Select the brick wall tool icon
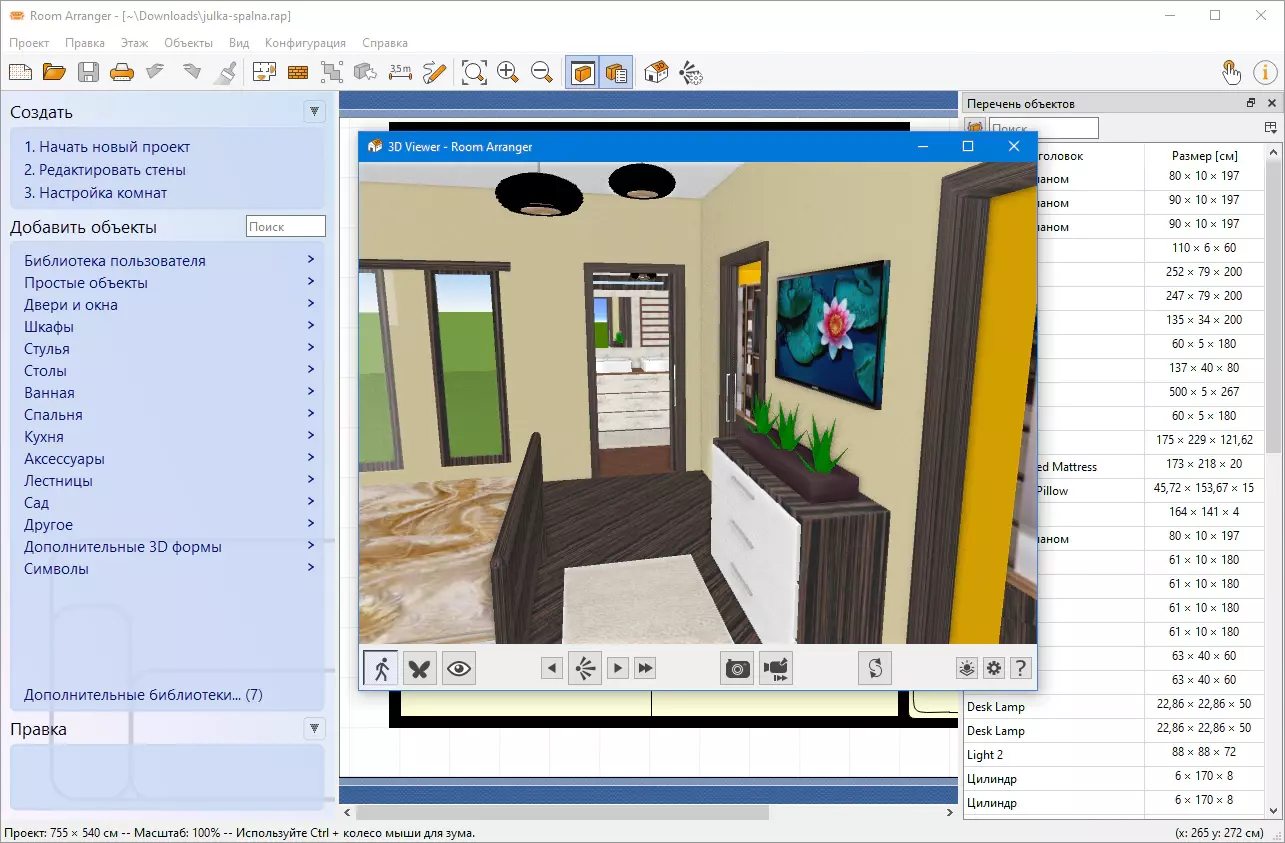 [x=298, y=72]
